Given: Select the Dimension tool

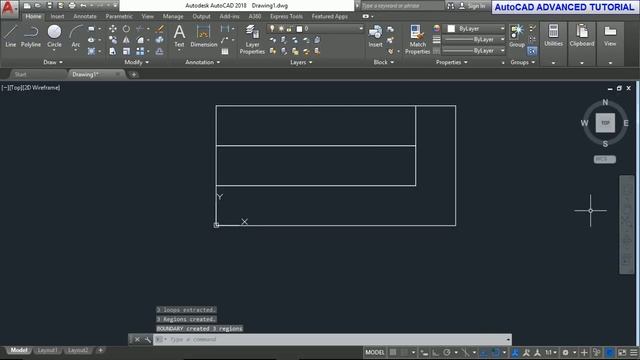Looking at the screenshot, I should (203, 36).
